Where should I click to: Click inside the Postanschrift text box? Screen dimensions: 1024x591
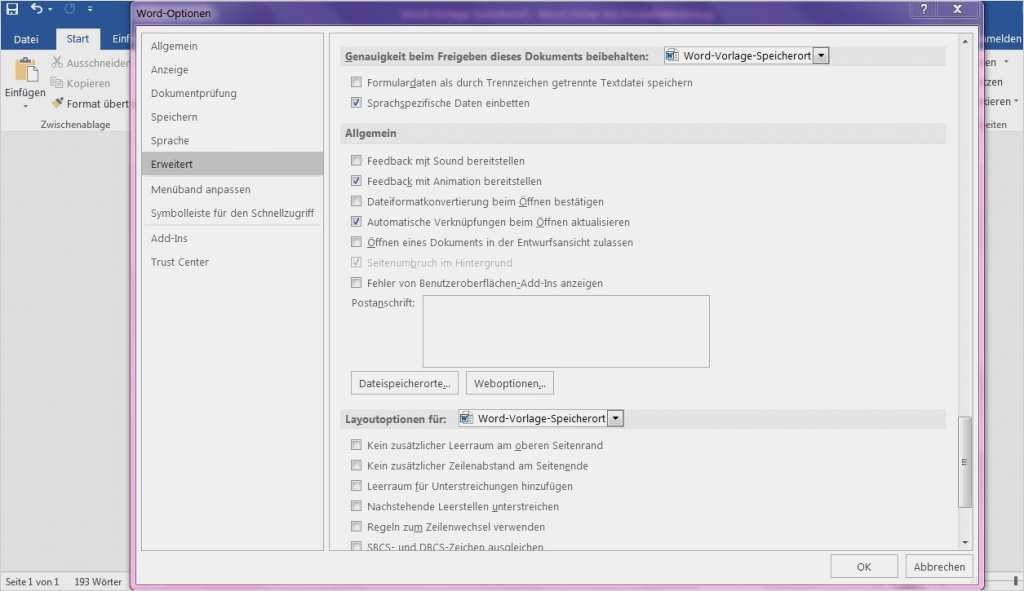pyautogui.click(x=565, y=331)
